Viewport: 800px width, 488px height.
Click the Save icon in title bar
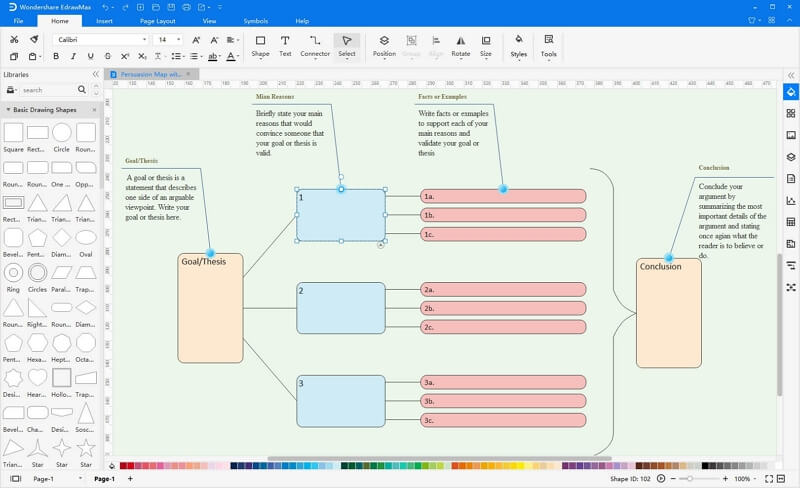[x=171, y=7]
